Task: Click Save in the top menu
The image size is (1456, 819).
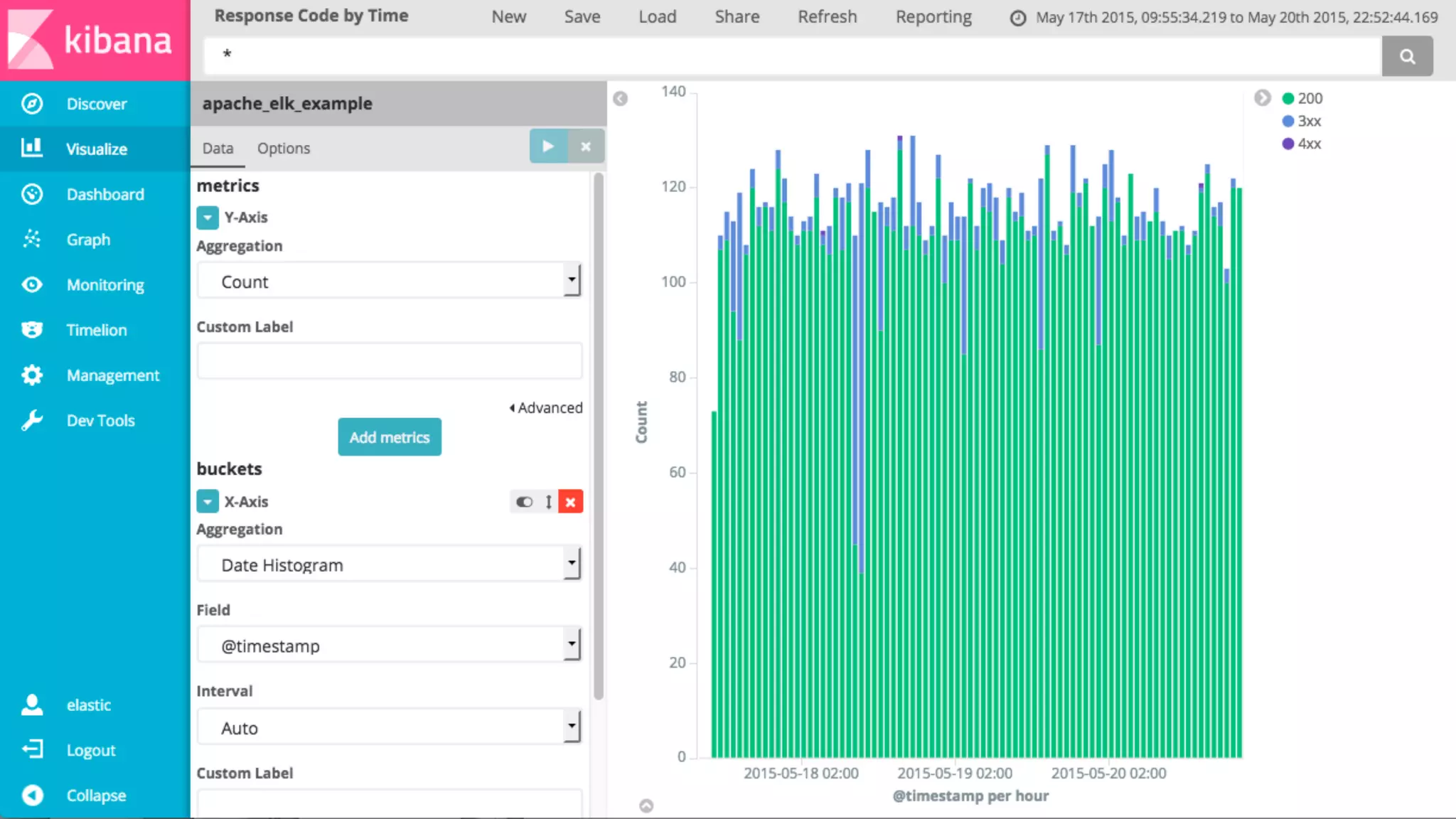Action: pos(582,16)
